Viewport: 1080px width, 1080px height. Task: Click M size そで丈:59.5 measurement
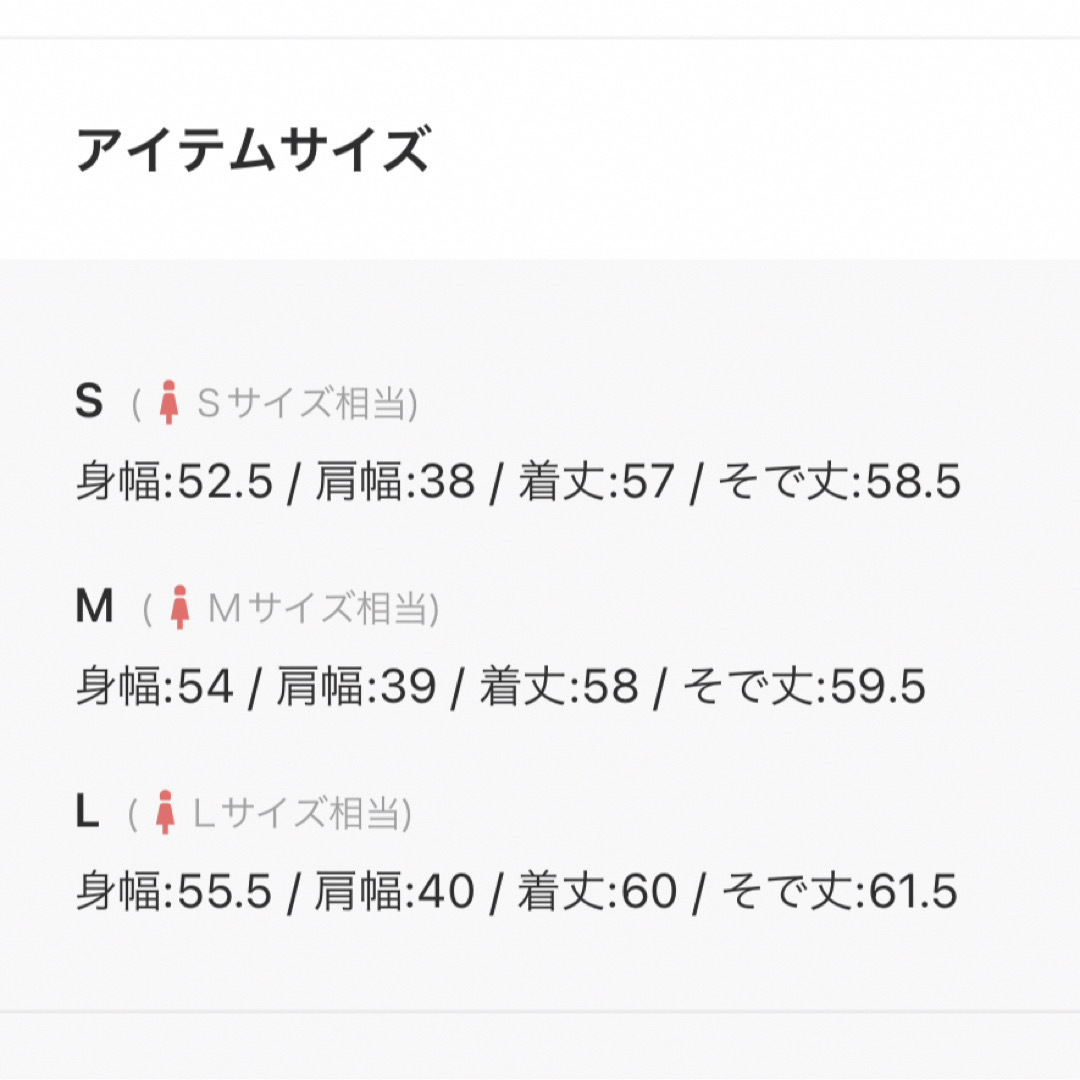[x=804, y=686]
